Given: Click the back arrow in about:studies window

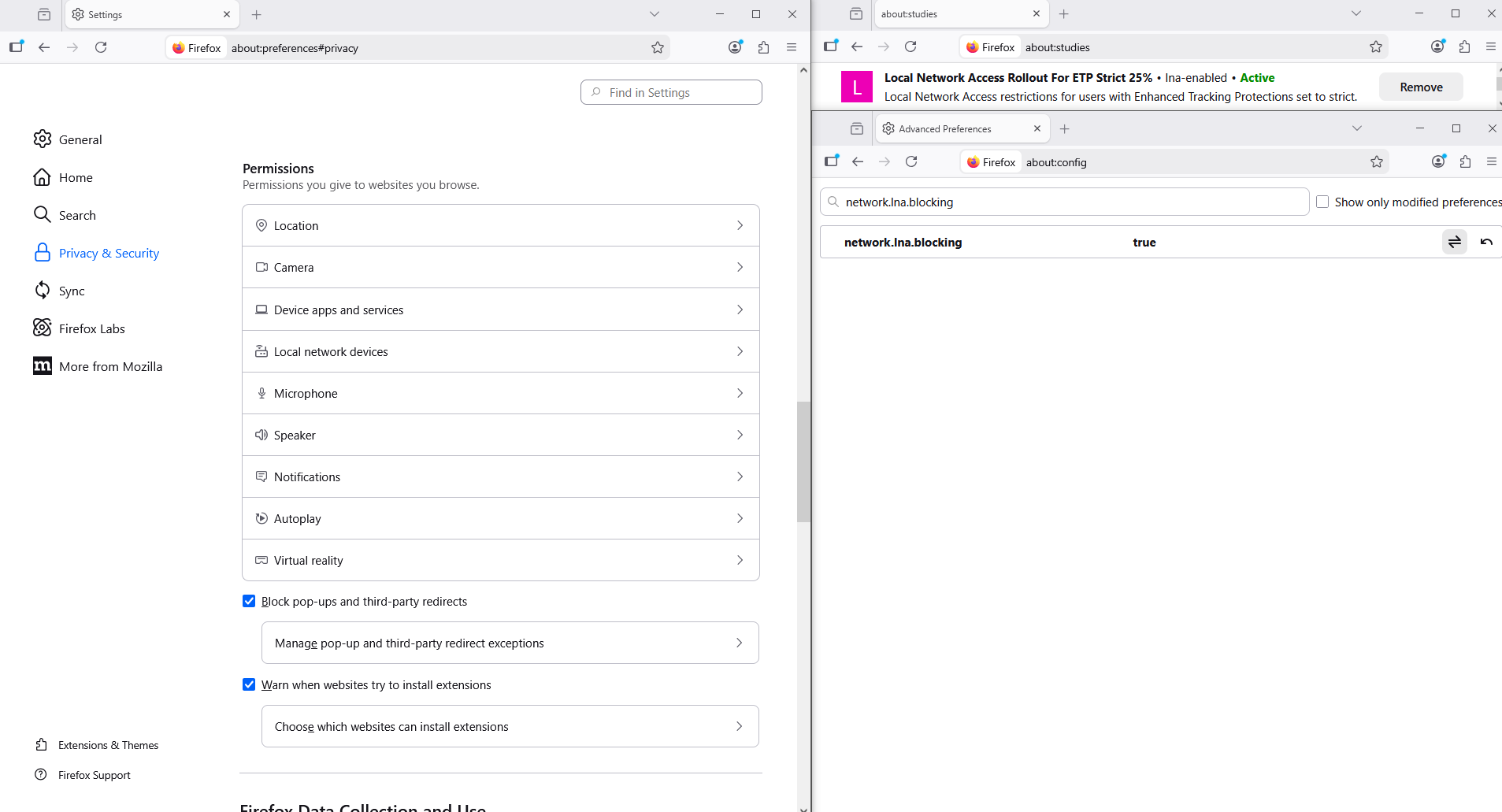Looking at the screenshot, I should (857, 47).
